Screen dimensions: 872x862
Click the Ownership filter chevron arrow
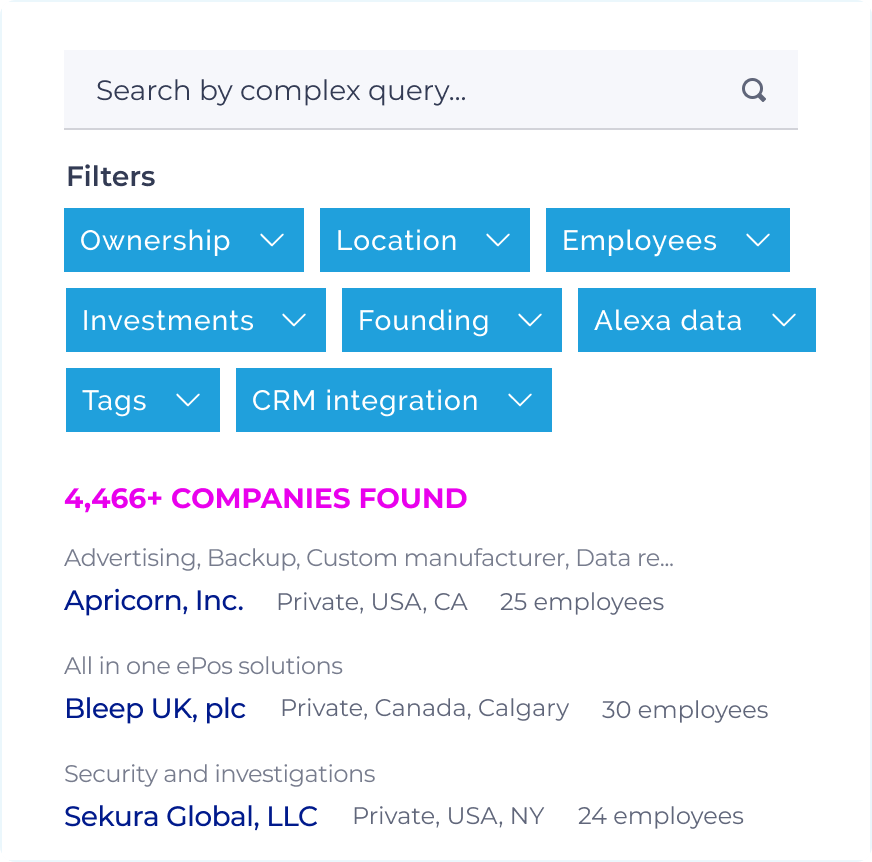(272, 240)
